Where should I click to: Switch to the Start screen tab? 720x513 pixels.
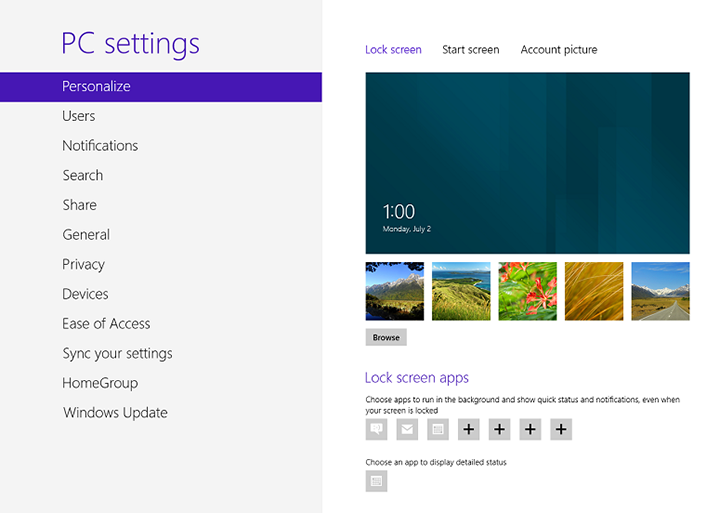coord(471,50)
